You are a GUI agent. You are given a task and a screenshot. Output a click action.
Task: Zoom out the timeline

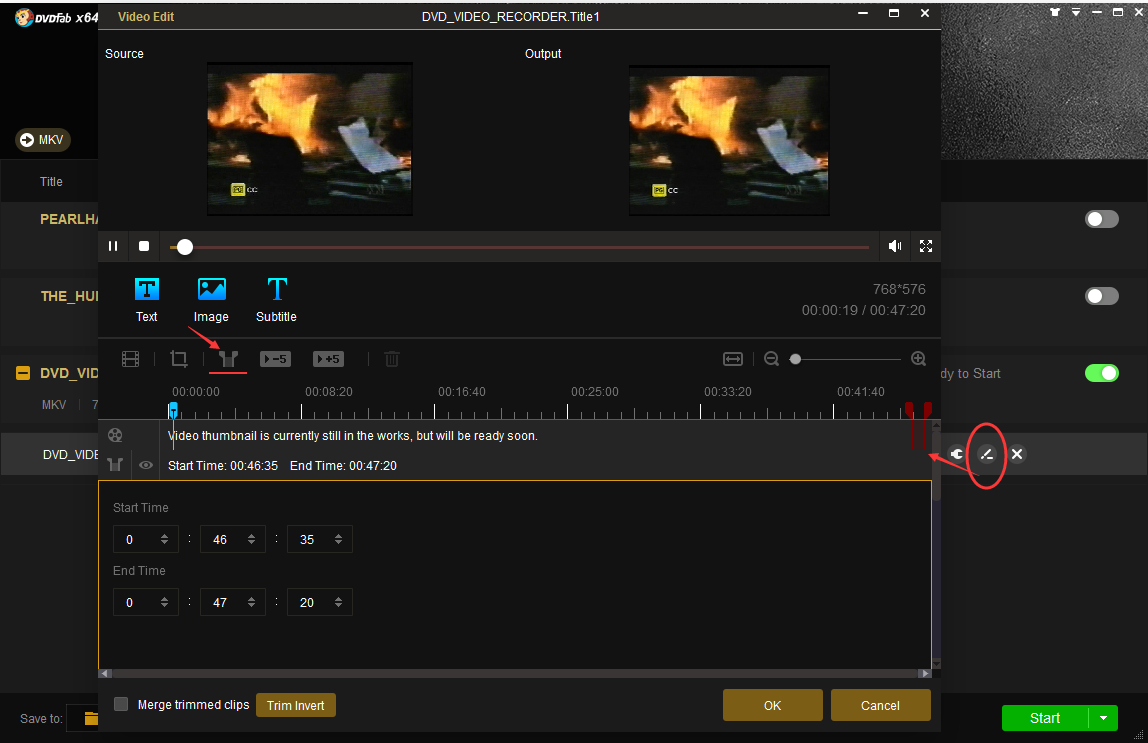771,359
